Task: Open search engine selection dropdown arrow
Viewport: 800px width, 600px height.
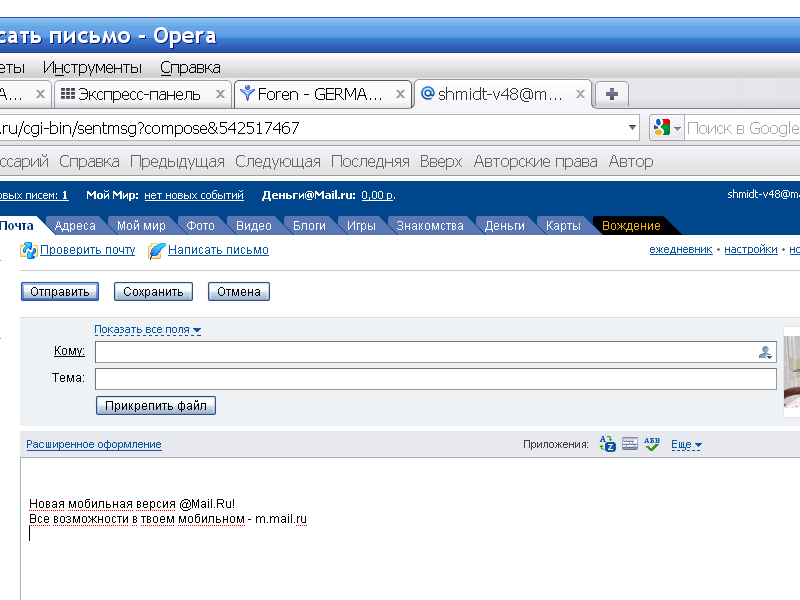Action: pos(677,129)
